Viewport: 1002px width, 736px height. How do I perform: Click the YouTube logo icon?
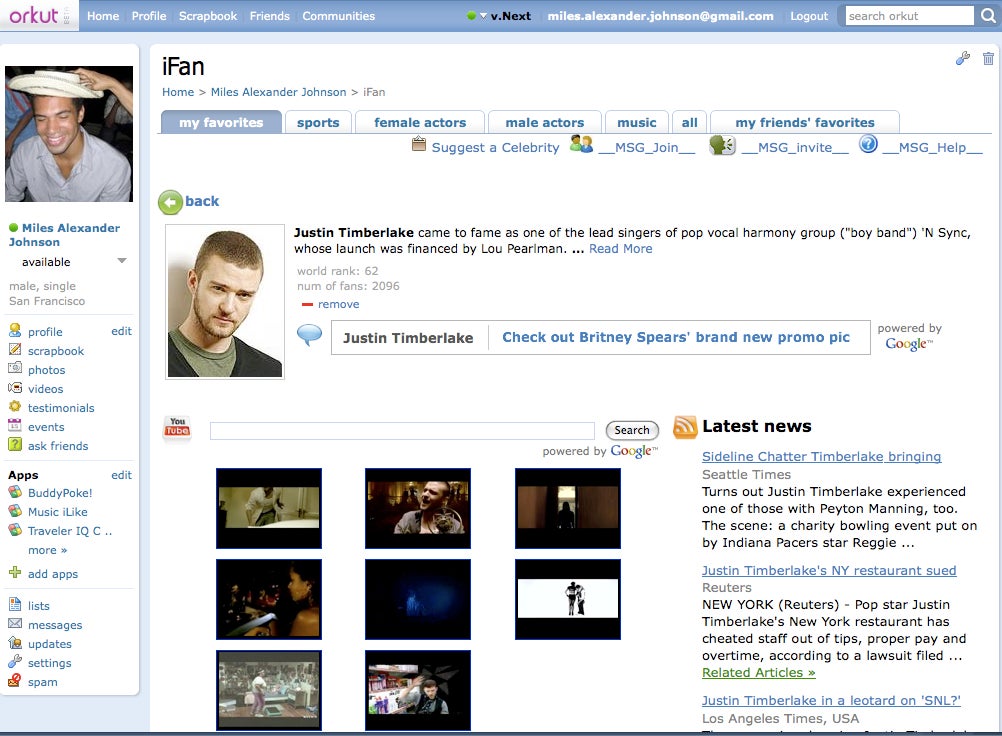pos(177,427)
